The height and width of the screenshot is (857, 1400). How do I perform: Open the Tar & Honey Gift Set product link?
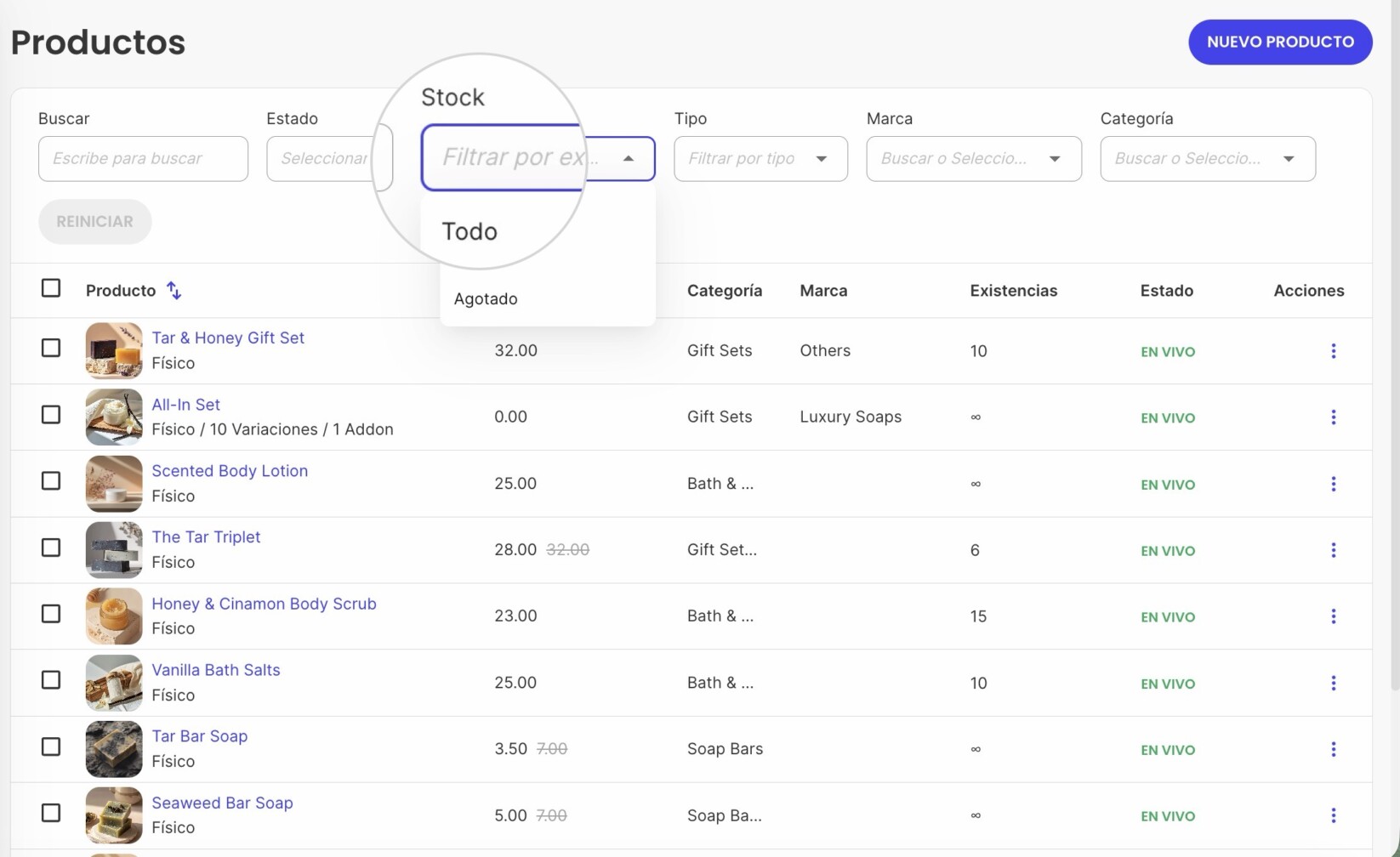pos(228,338)
